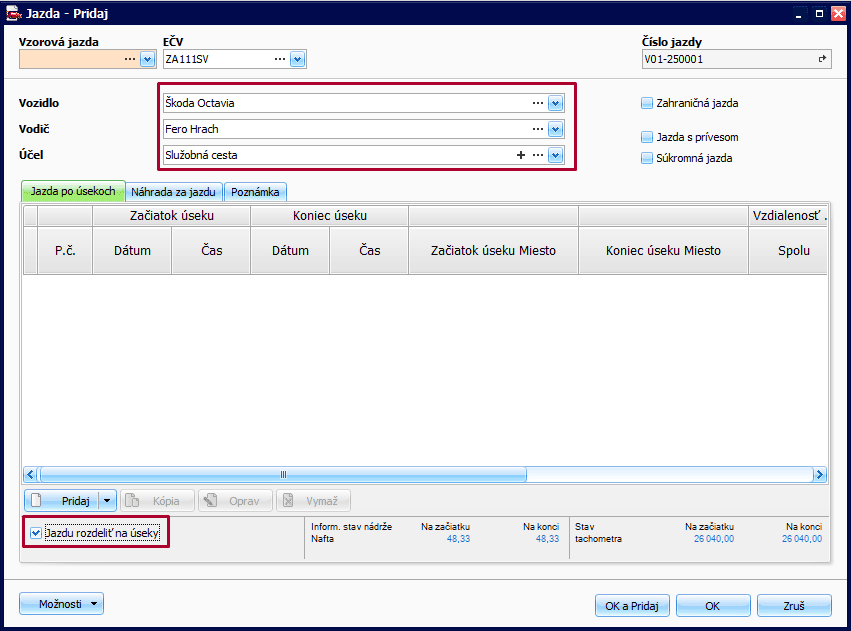Click ellipsis button in Vzorová jazda field

[x=130, y=59]
